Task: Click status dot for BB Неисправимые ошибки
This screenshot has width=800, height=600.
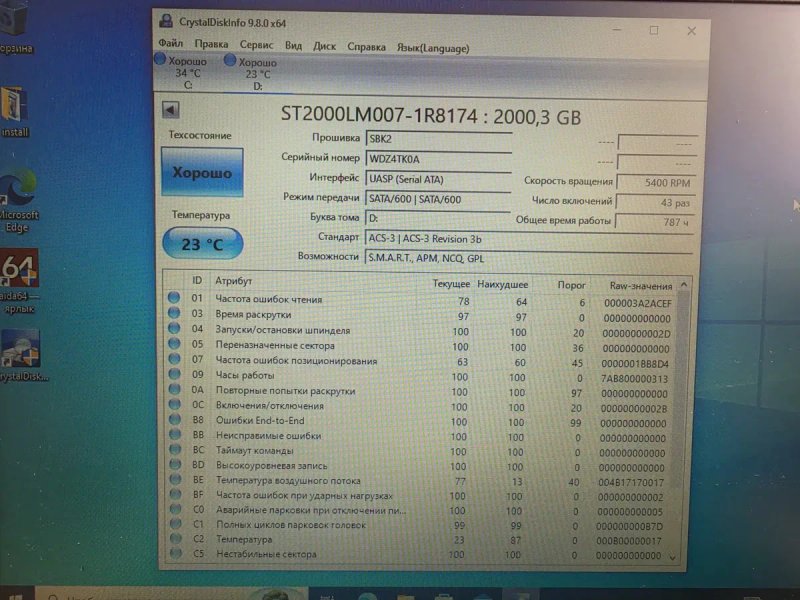Action: pos(175,434)
